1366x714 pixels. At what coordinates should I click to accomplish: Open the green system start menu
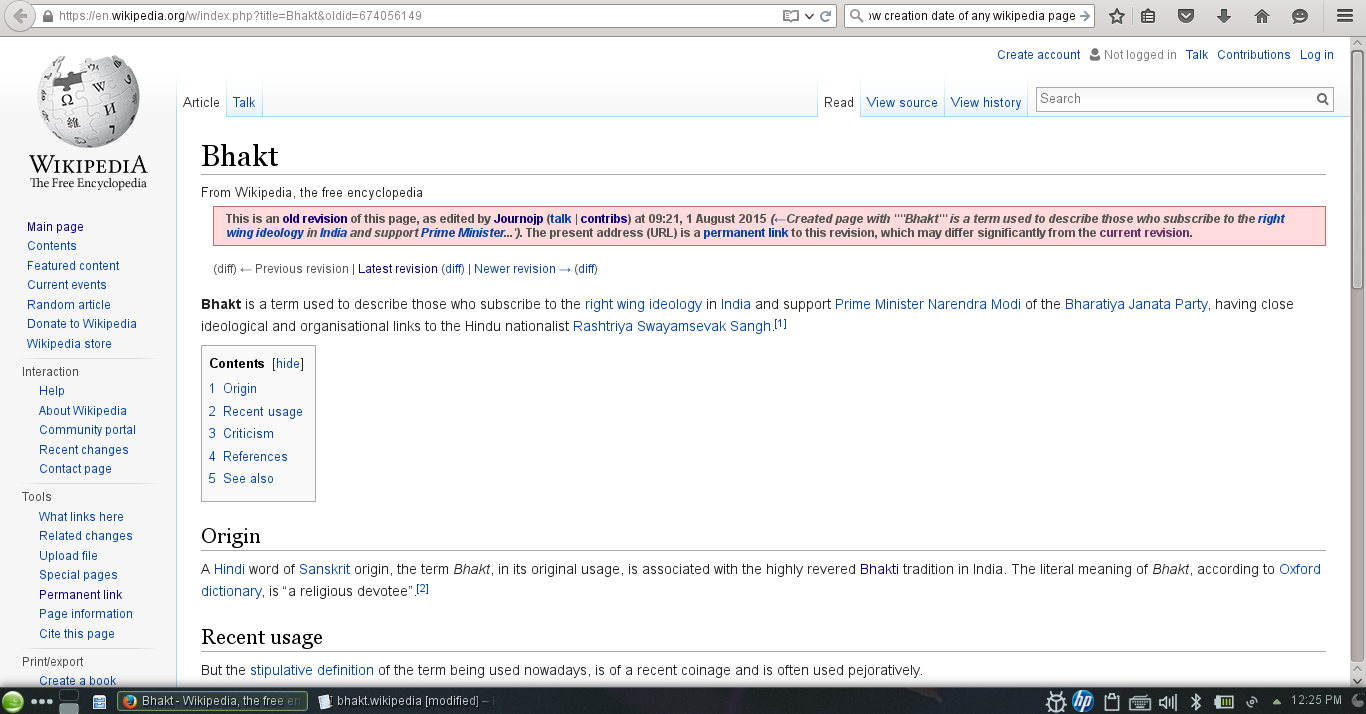pyautogui.click(x=13, y=701)
